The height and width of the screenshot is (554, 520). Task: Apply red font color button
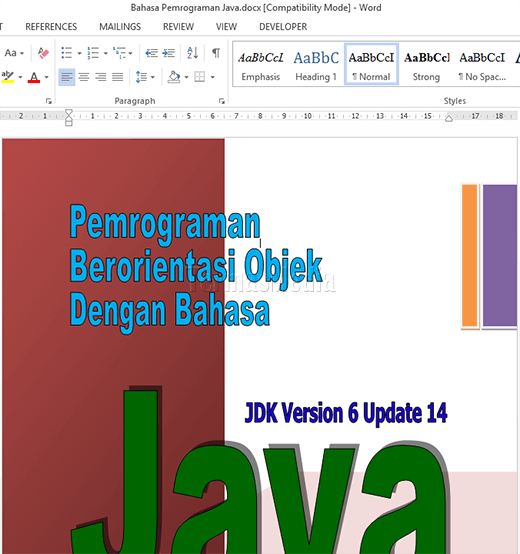click(34, 77)
